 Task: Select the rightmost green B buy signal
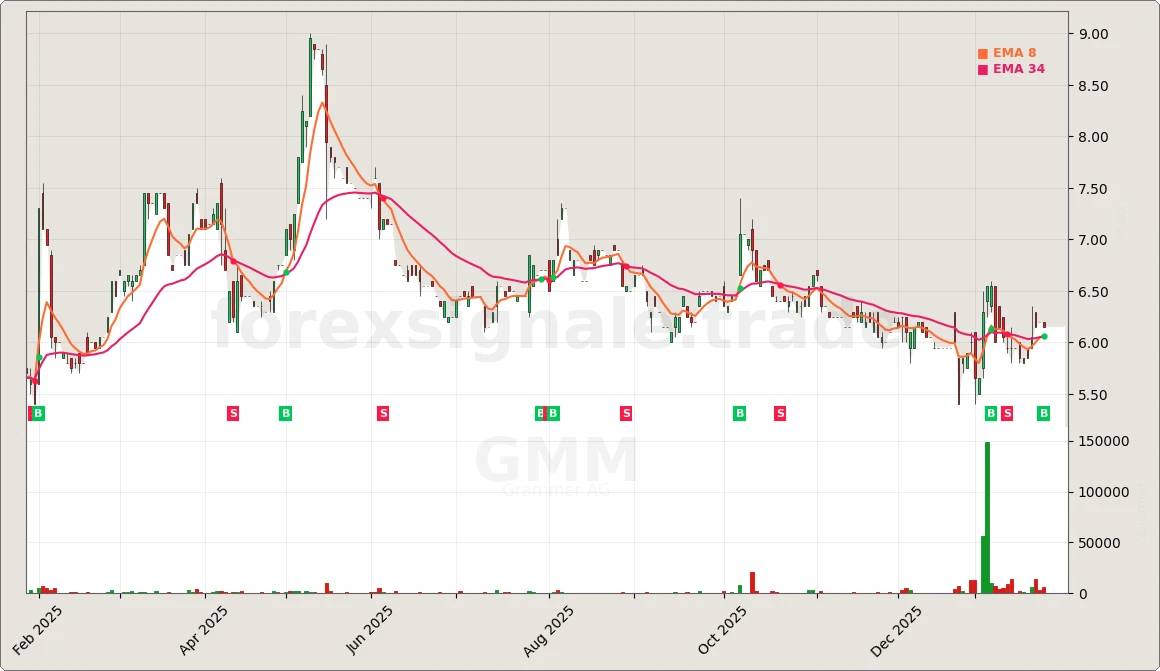coord(1043,412)
